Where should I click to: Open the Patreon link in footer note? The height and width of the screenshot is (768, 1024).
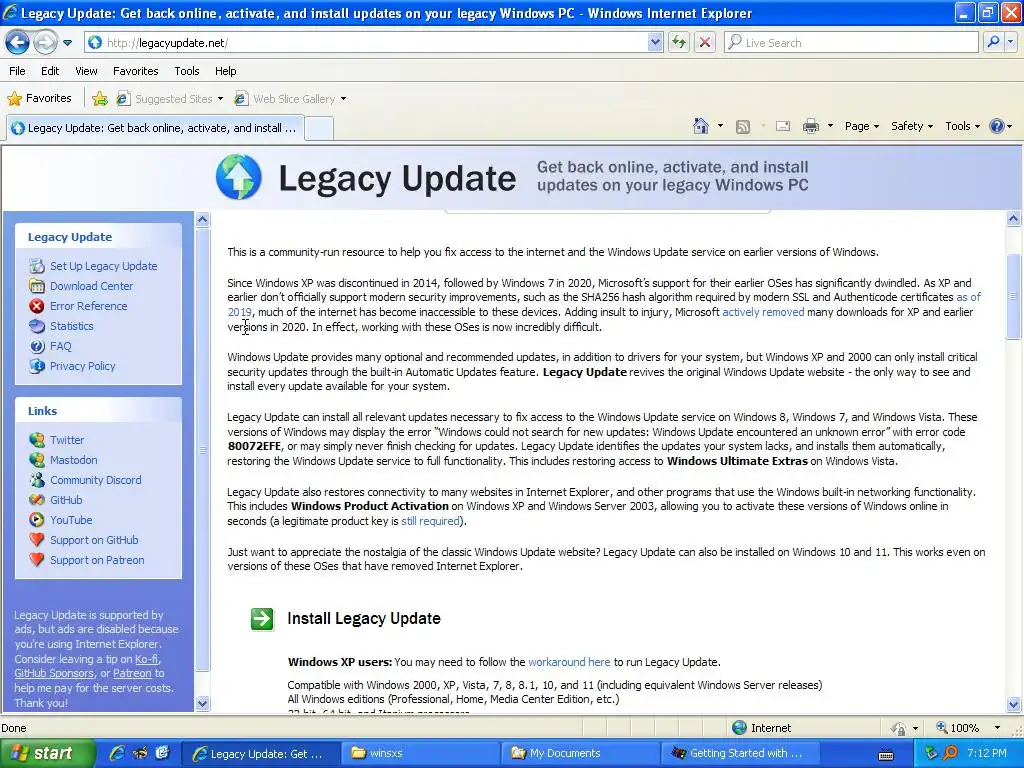coord(133,673)
